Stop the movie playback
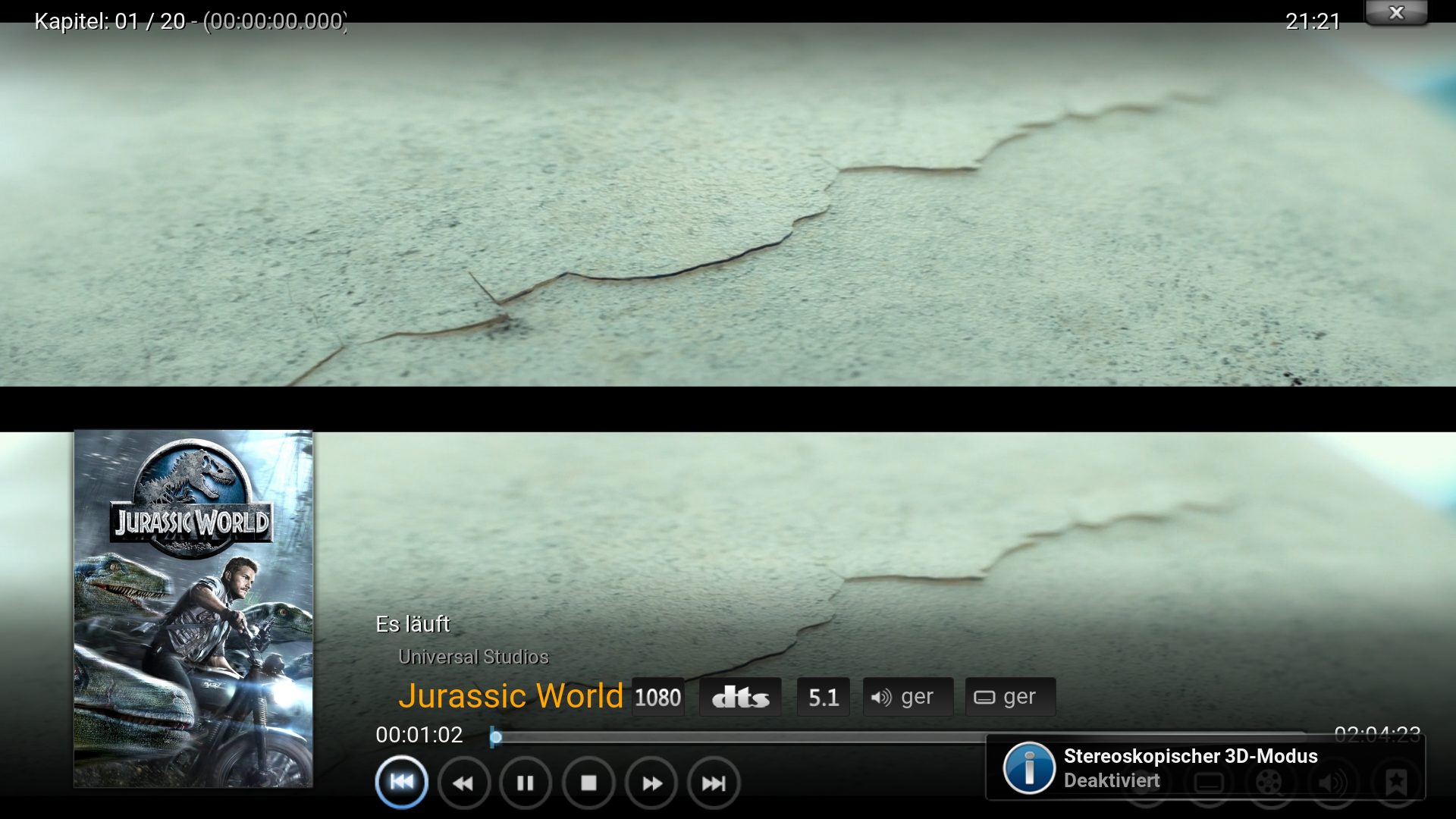The height and width of the screenshot is (819, 1456). (588, 783)
